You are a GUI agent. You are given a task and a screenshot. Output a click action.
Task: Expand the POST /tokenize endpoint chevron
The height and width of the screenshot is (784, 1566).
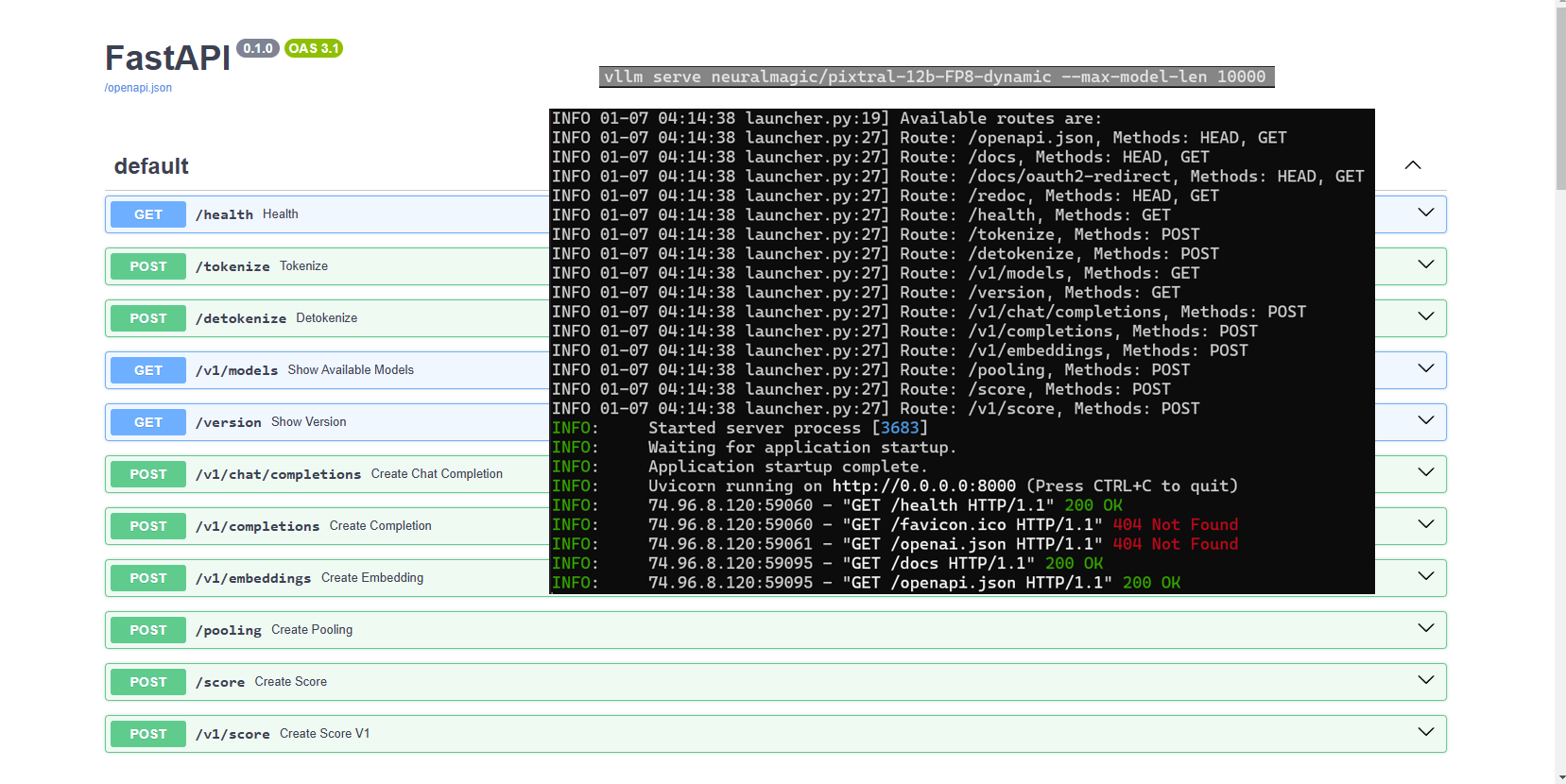1426,264
